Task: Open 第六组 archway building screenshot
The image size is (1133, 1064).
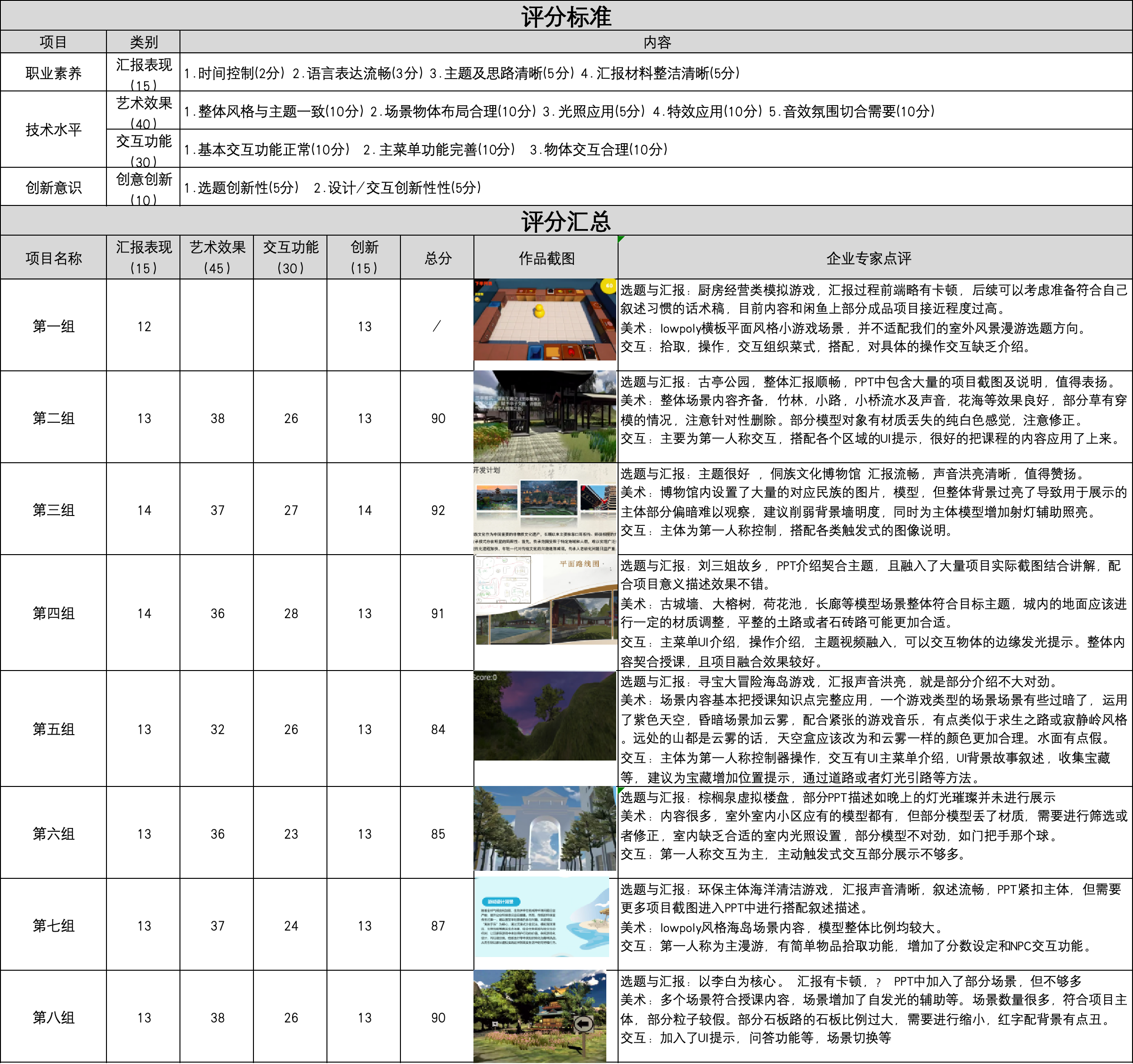Action: pos(545,828)
